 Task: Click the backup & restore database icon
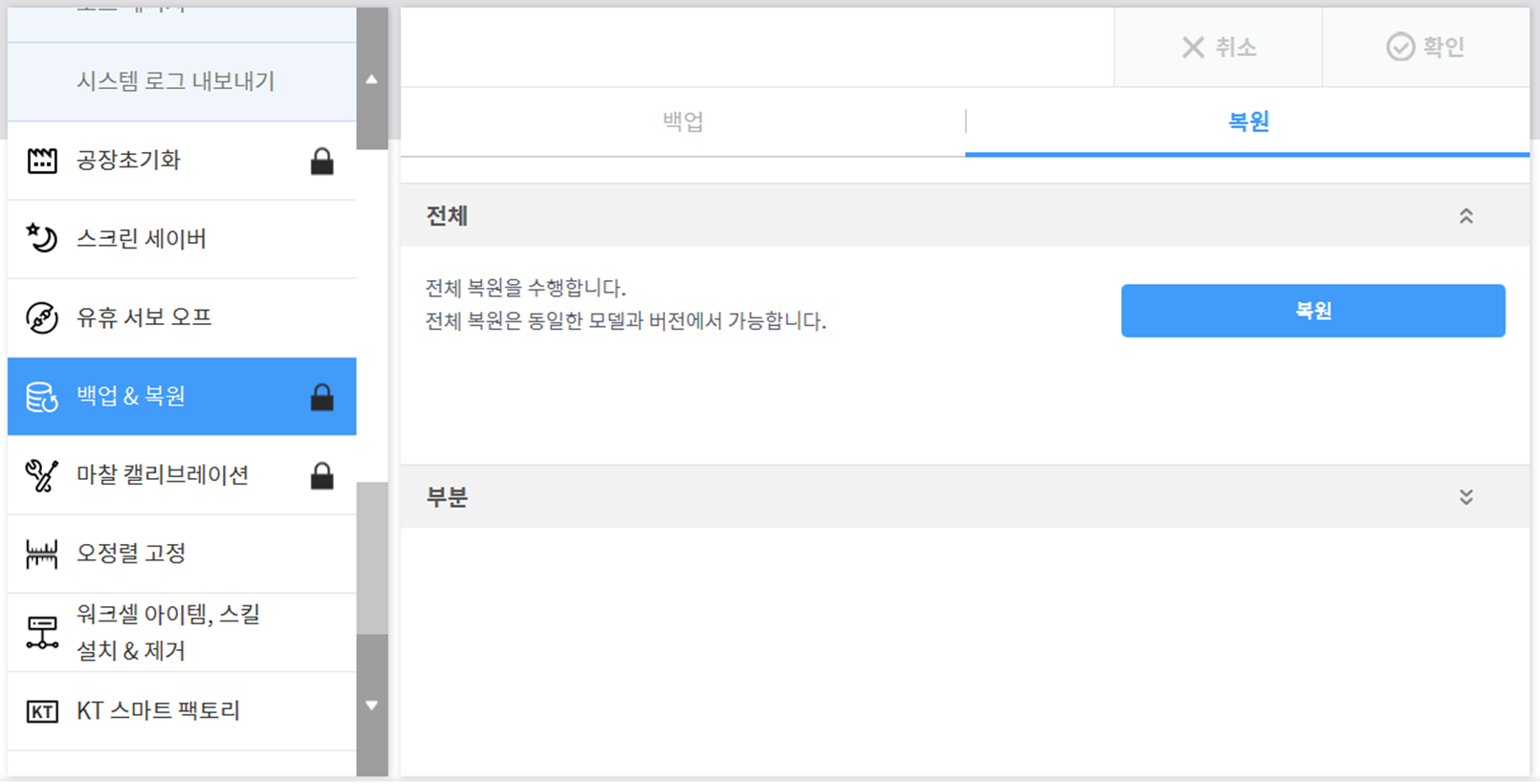click(x=42, y=397)
